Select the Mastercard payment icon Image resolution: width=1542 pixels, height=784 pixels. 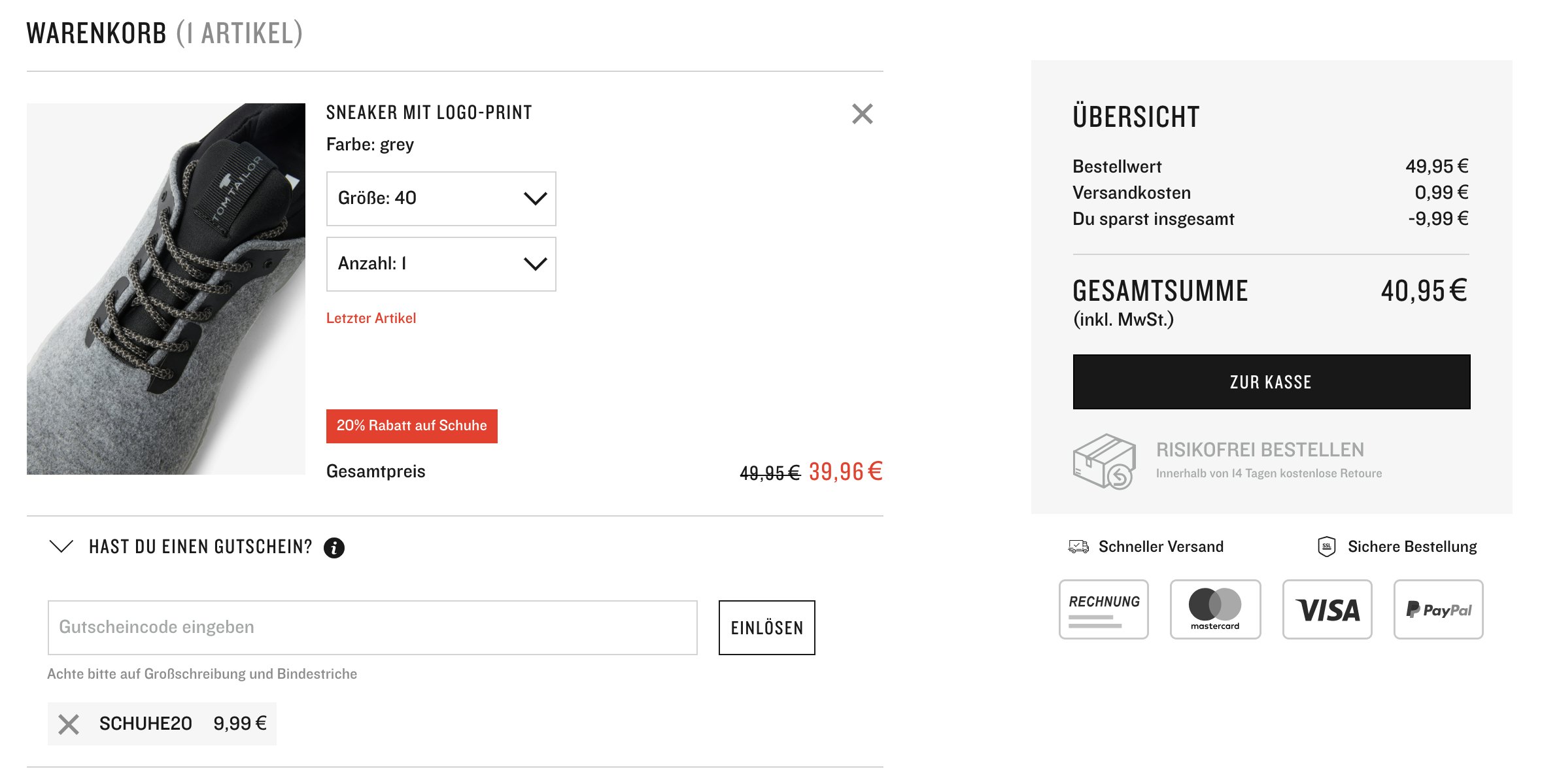coord(1215,609)
